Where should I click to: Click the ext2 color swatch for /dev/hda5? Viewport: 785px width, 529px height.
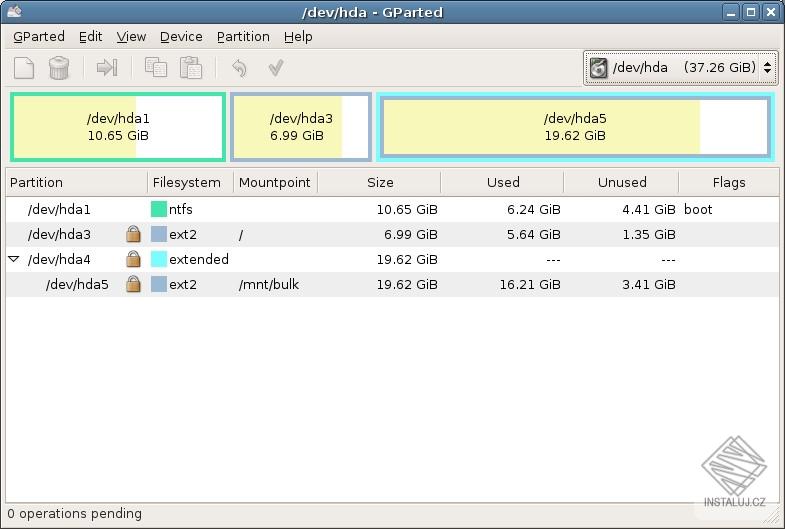(159, 284)
